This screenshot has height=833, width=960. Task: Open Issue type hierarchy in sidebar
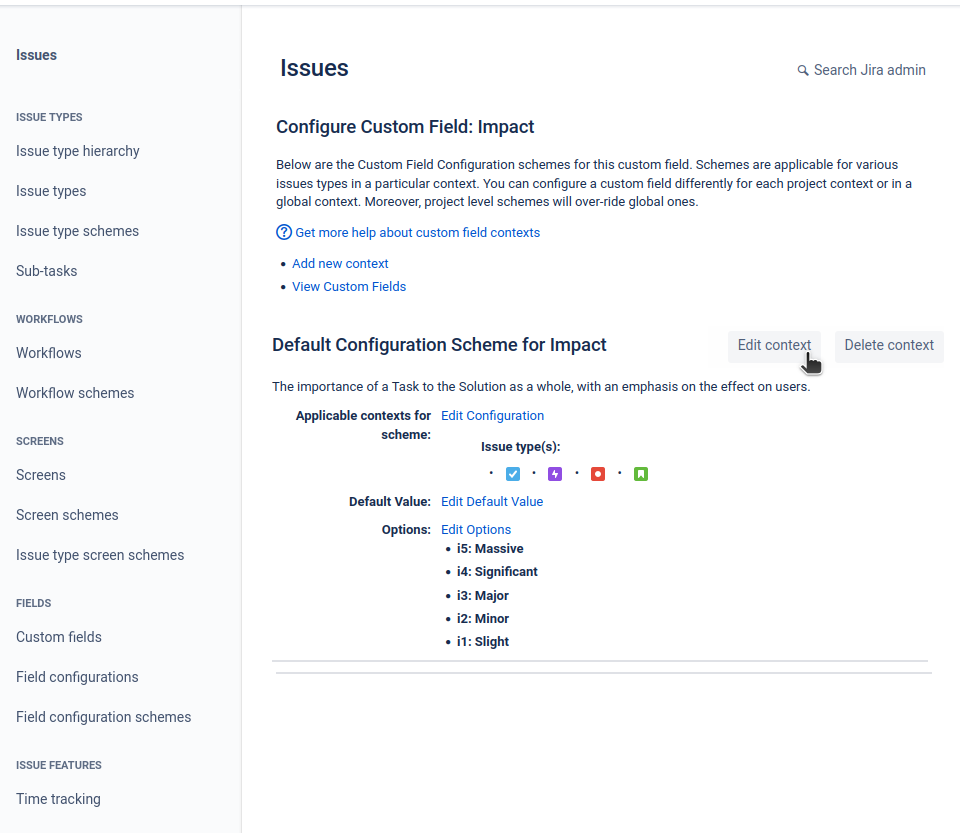[x=78, y=151]
